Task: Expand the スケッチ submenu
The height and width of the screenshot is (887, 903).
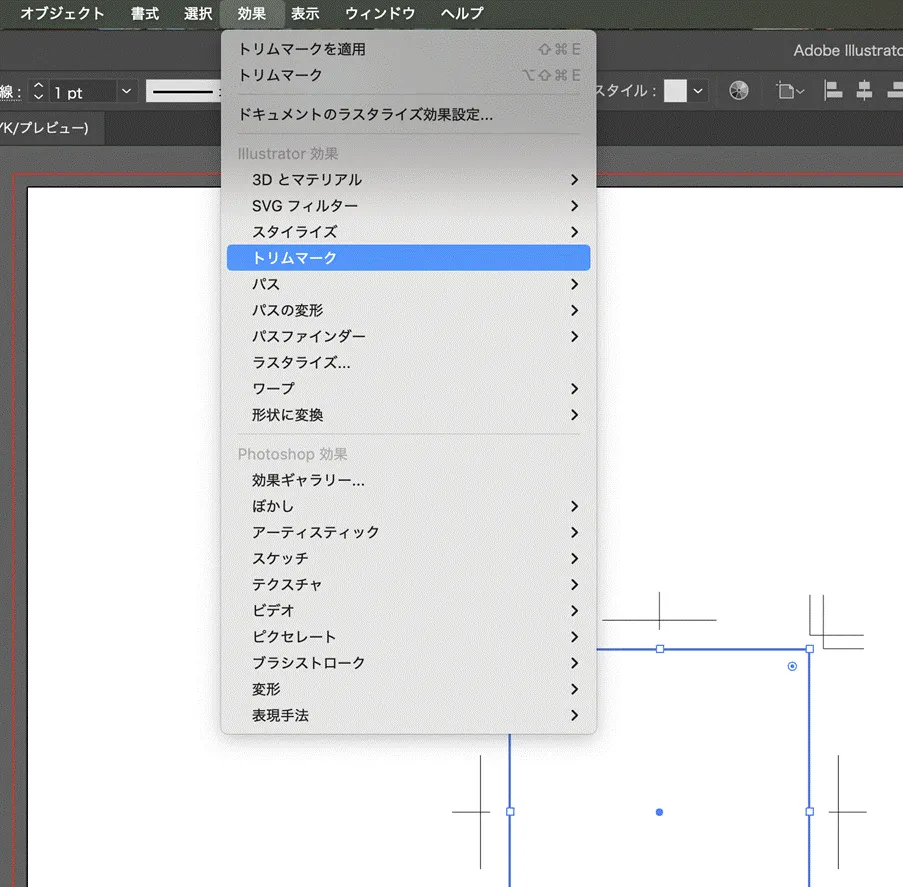Action: pos(408,559)
